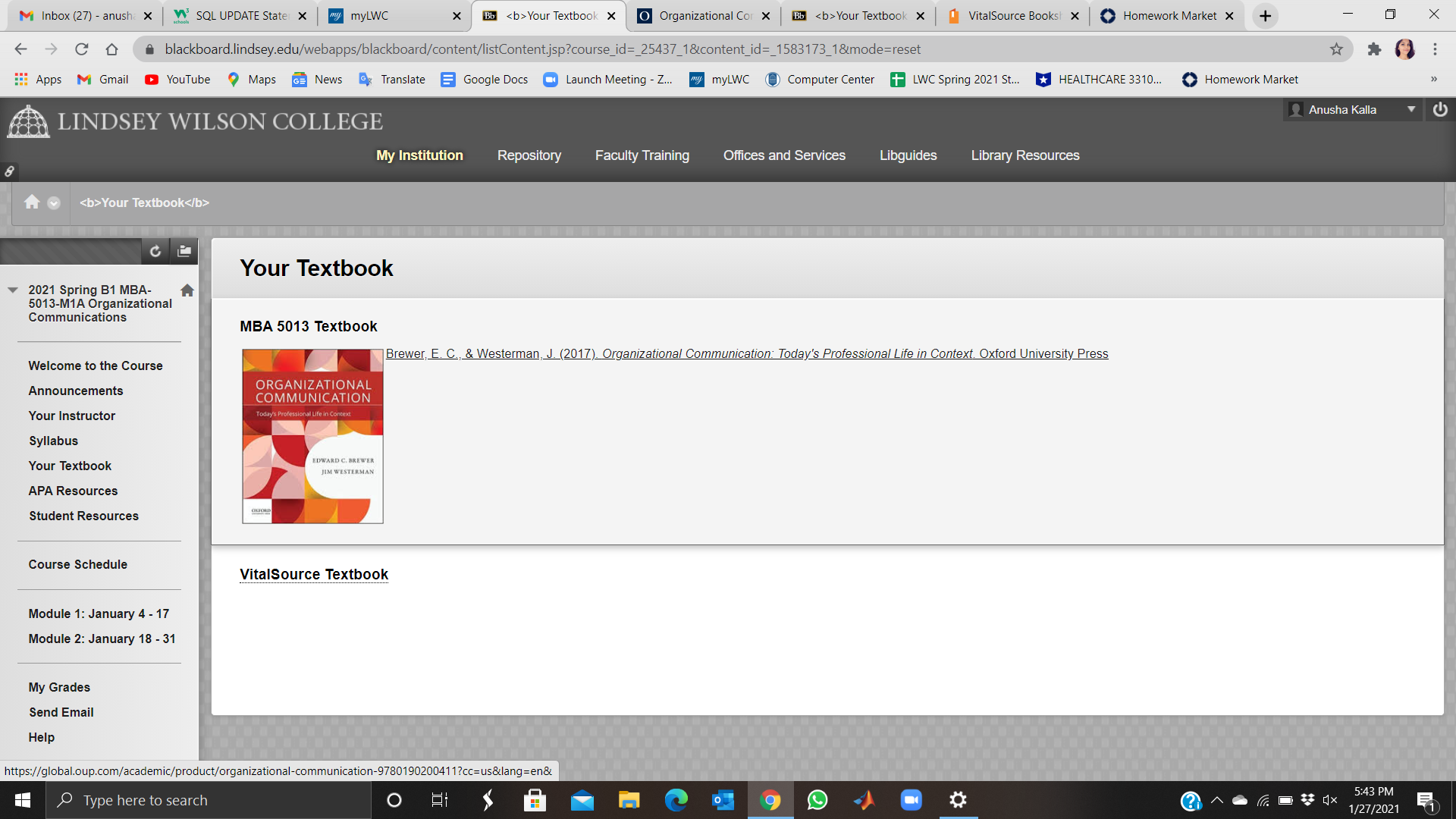
Task: Open My Institution tab
Action: point(419,155)
